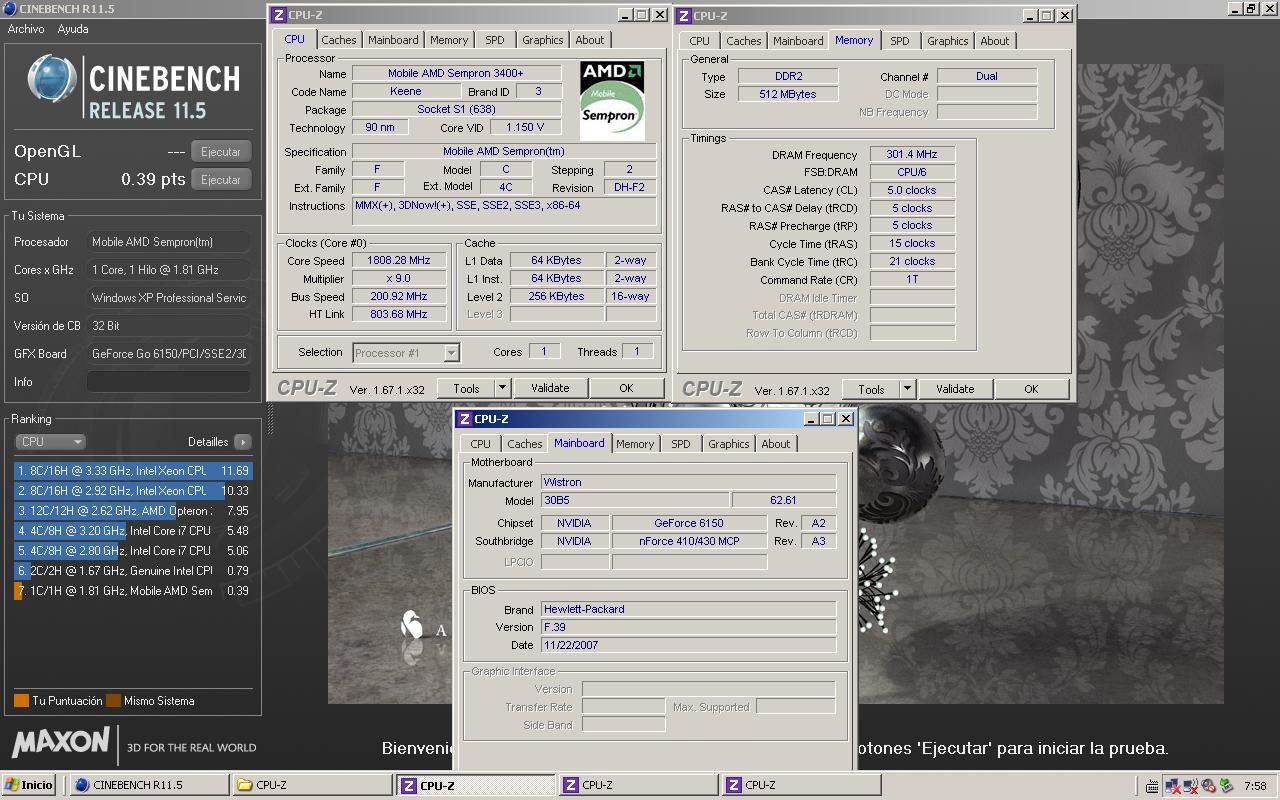Switch to Memory tab in Mainboard window
Viewport: 1280px width, 800px height.
(635, 444)
